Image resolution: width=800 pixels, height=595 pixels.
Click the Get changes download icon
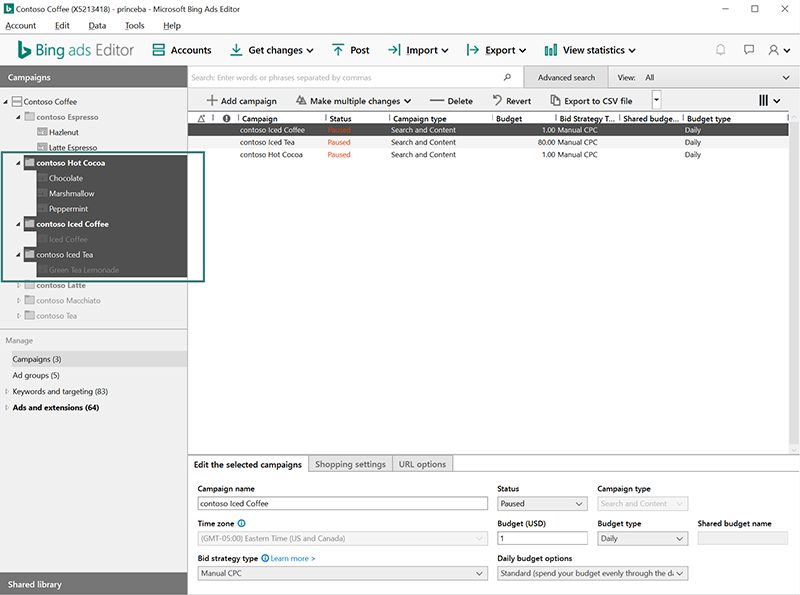[x=236, y=49]
